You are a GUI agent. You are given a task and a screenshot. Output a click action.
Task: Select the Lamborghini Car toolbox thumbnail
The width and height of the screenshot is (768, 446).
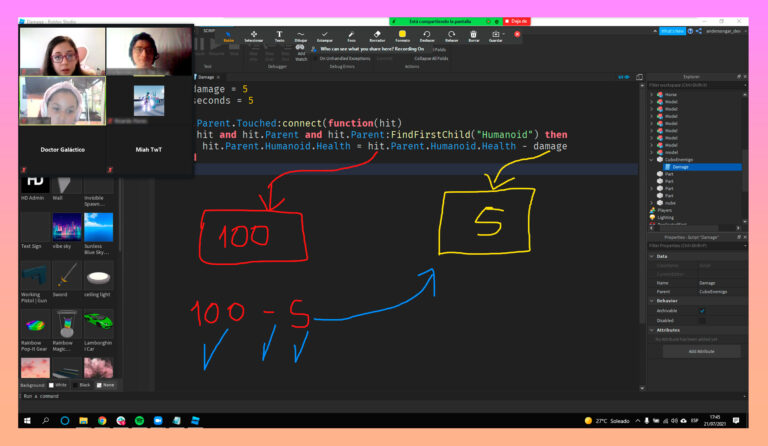98,324
